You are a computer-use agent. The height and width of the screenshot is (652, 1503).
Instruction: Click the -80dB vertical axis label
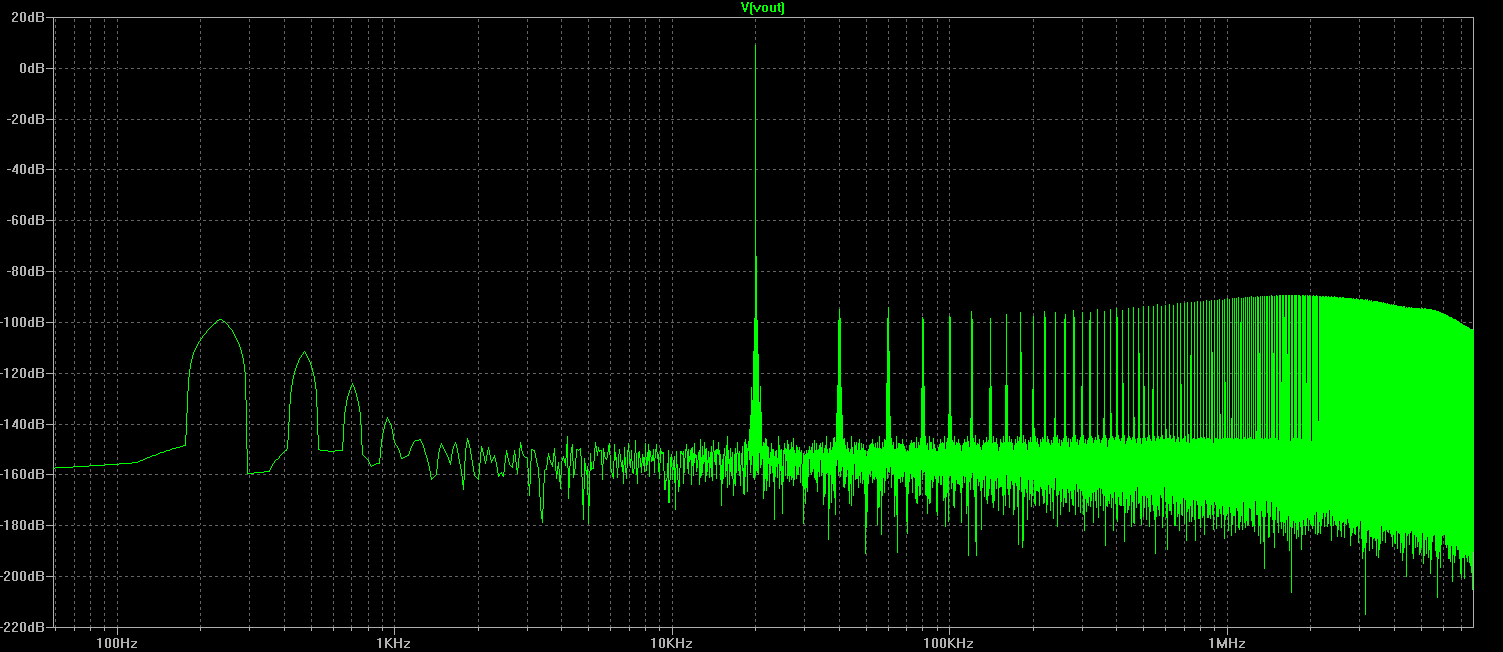27,271
